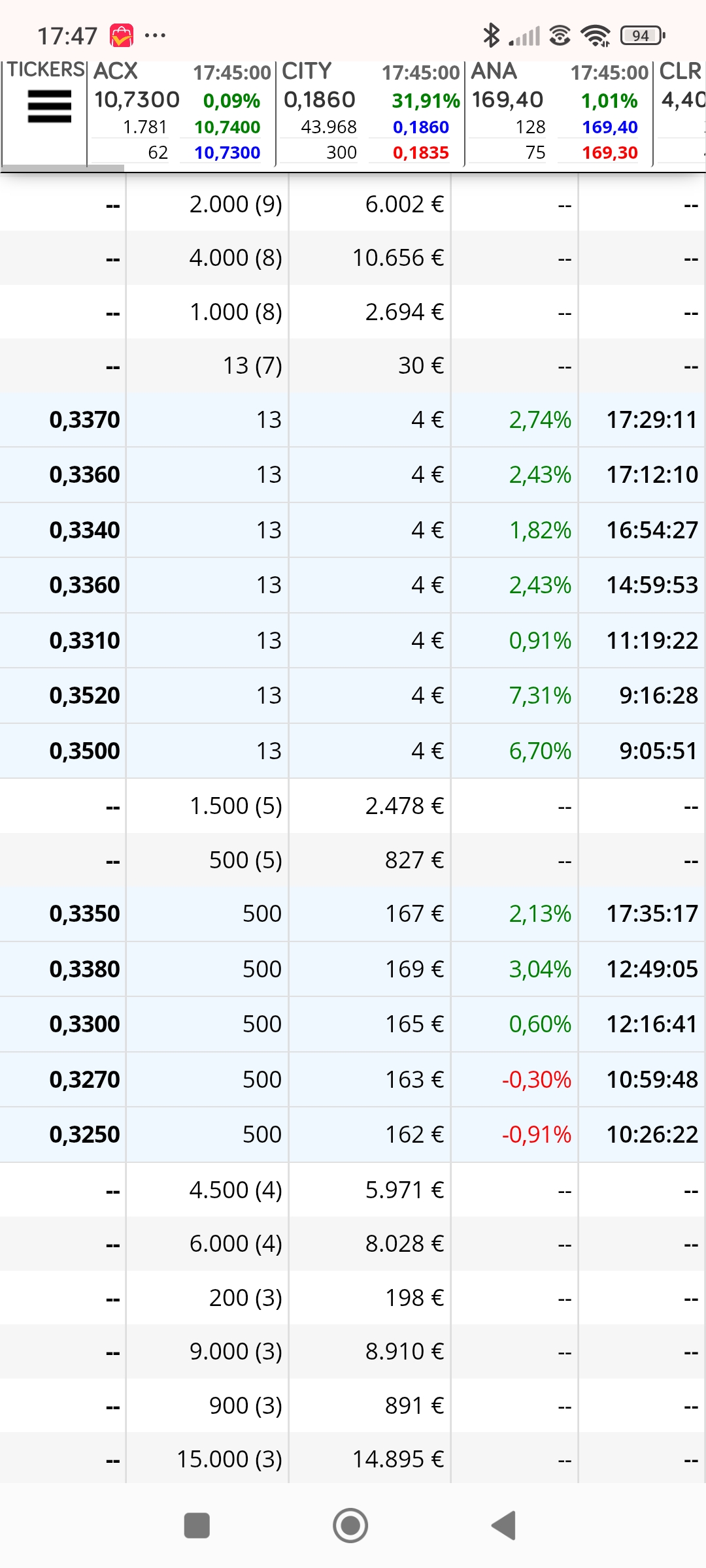Tap the Wi-Fi signal status icon
Screen dimensions: 706x1568
[596, 35]
